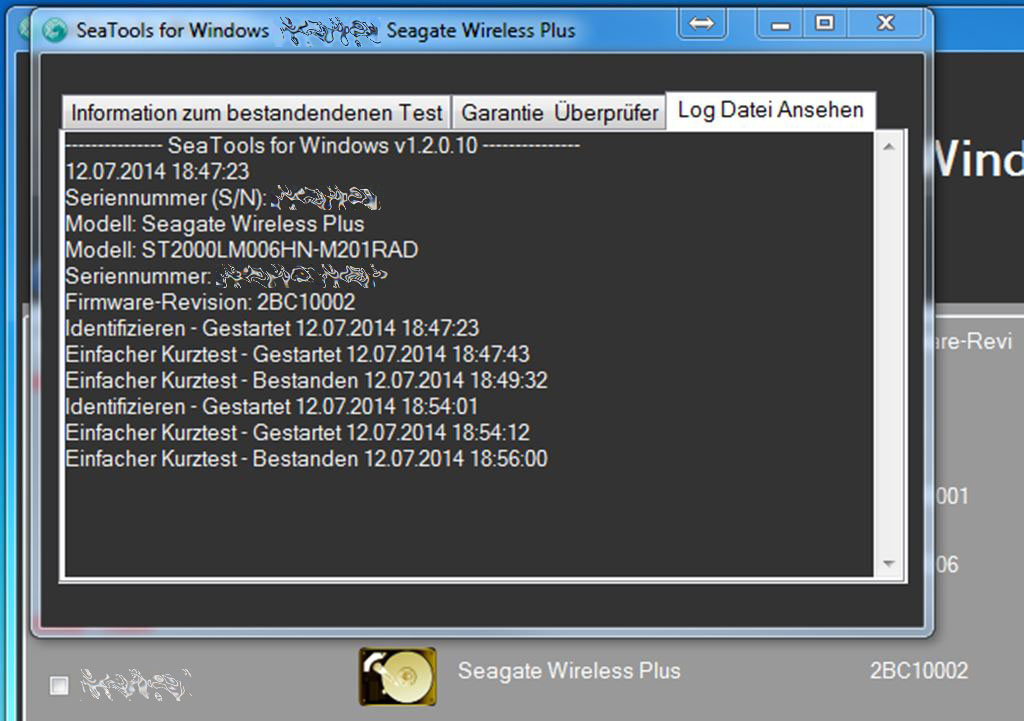Click the log scrollbar down arrow

click(x=889, y=563)
